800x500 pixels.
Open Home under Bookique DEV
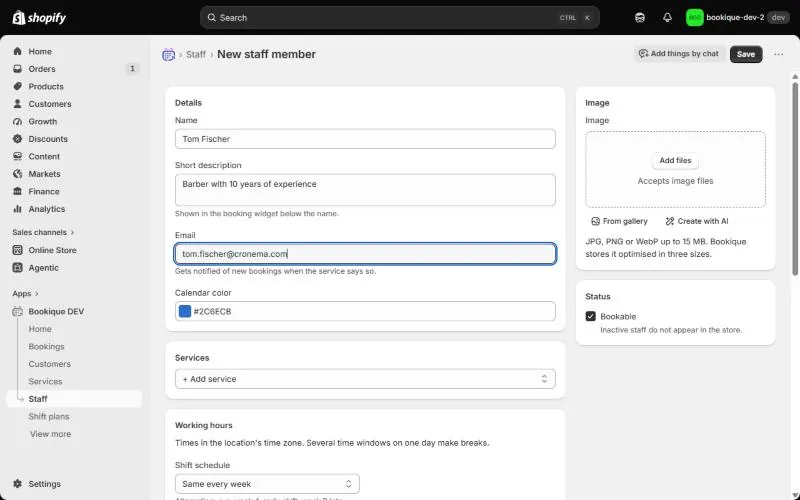point(40,329)
